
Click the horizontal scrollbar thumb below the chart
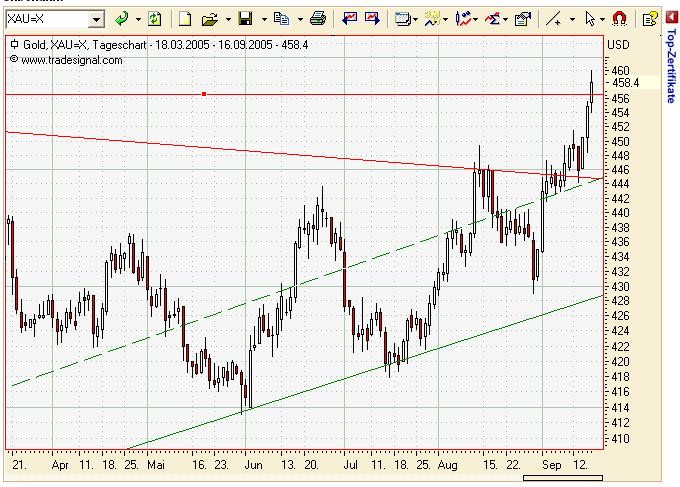[563, 478]
